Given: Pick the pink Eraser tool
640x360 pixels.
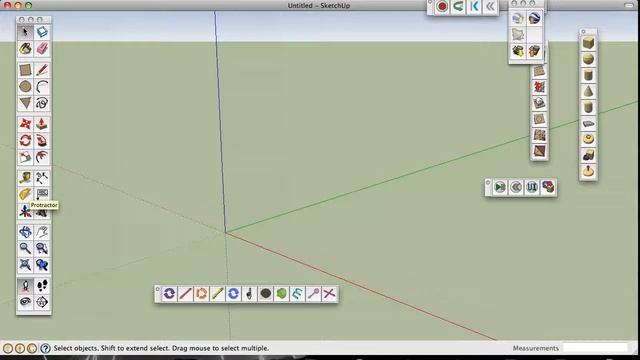Looking at the screenshot, I should click(42, 49).
